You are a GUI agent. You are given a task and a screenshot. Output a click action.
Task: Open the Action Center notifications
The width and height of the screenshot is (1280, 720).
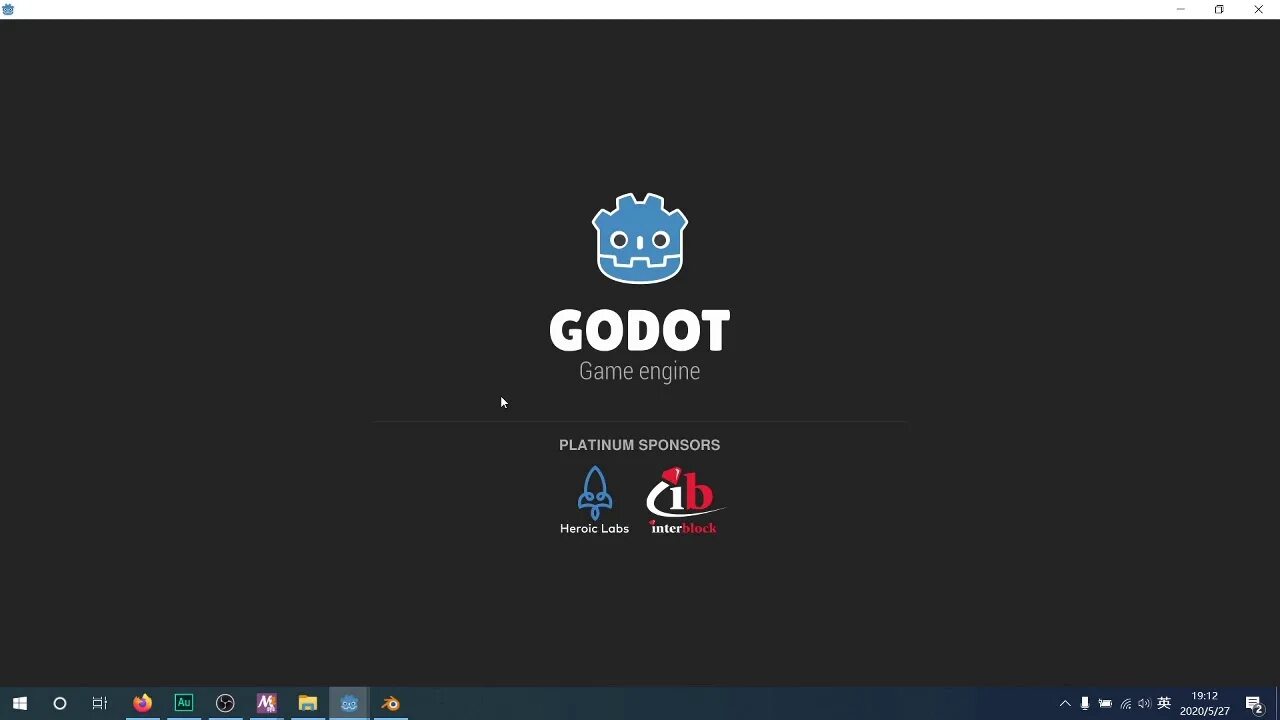point(1254,704)
